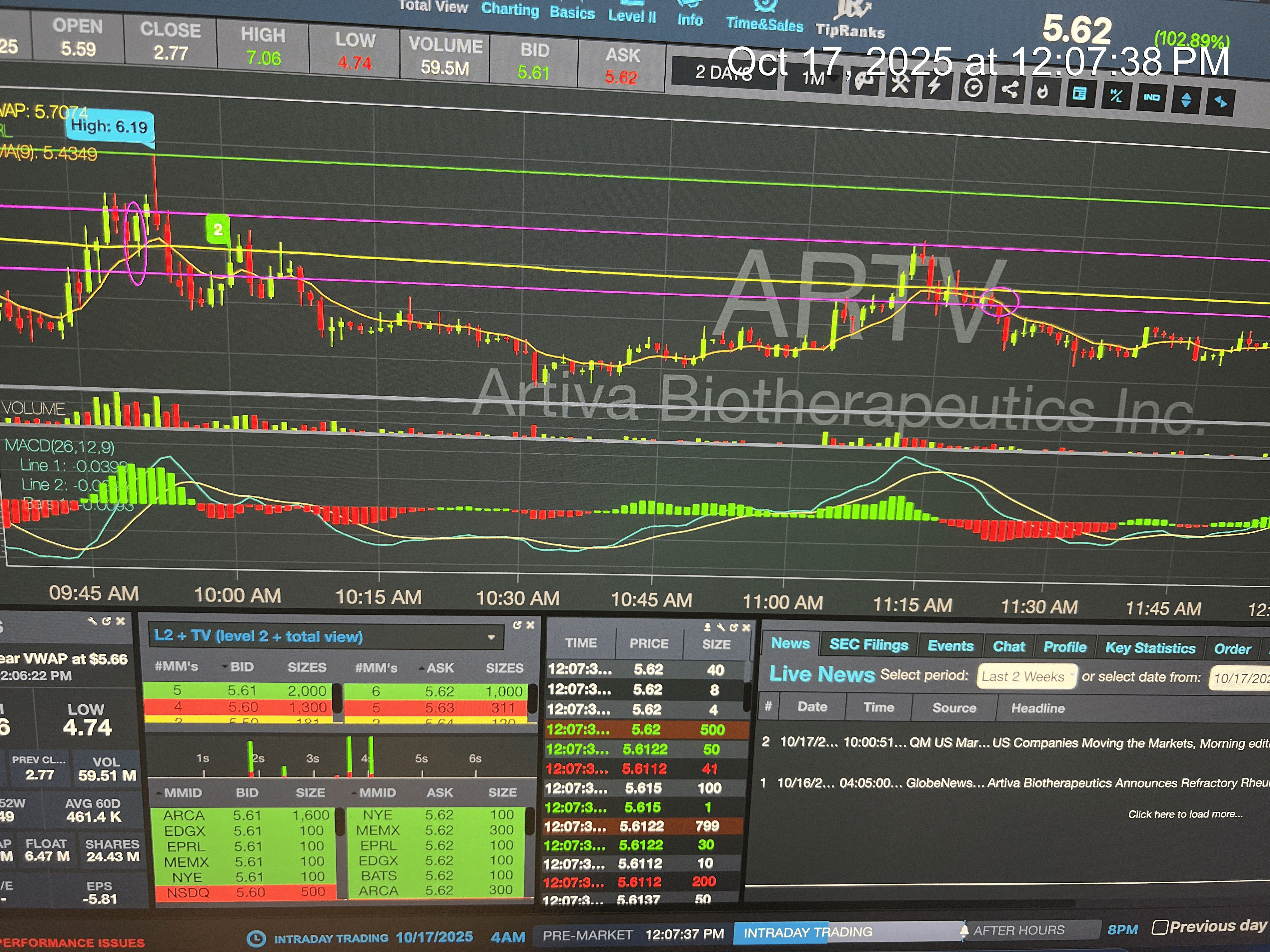This screenshot has height=952, width=1270.
Task: Open the Key Statistics tab
Action: (1150, 648)
